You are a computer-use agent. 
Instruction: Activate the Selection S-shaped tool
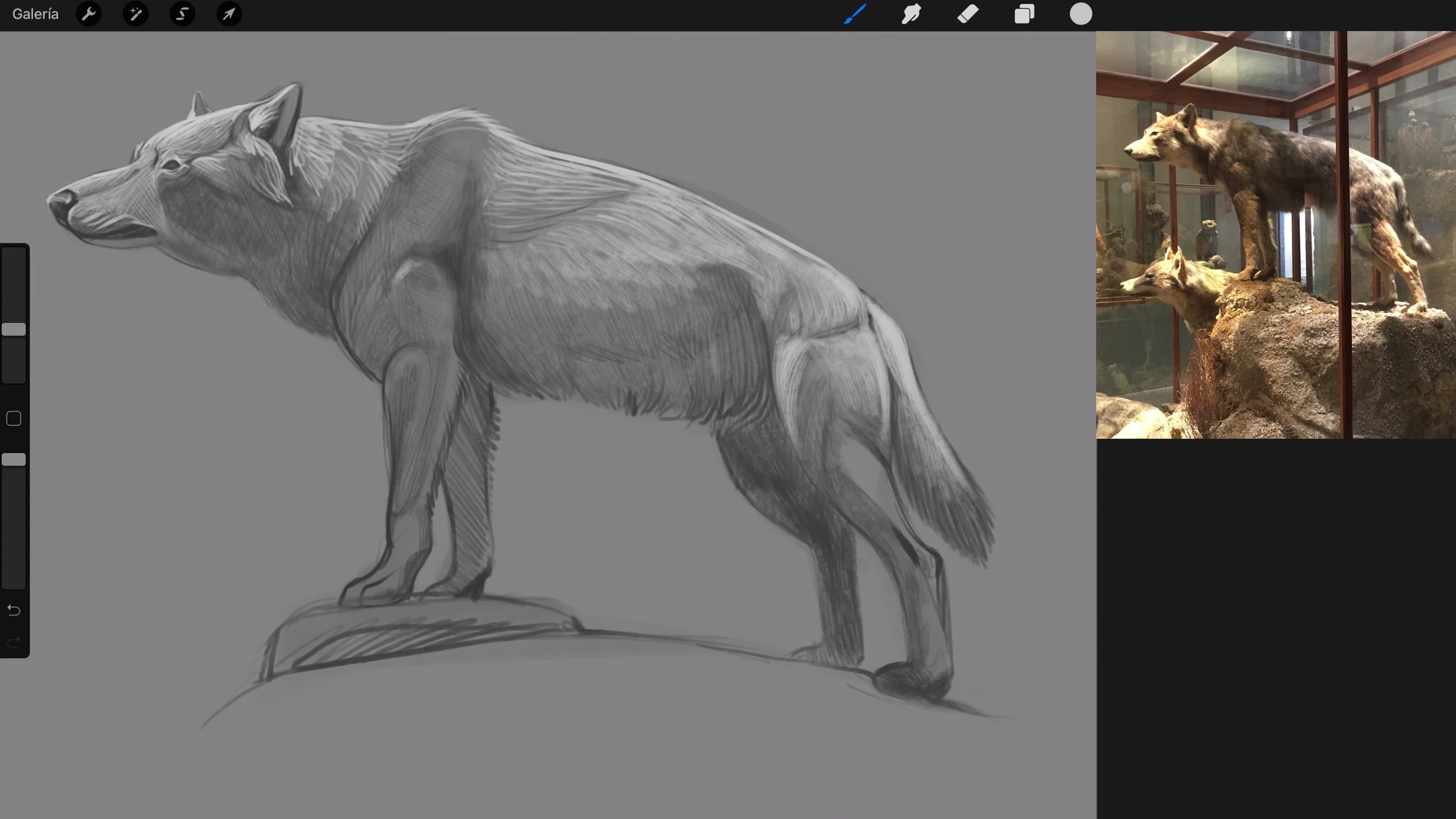click(x=182, y=14)
